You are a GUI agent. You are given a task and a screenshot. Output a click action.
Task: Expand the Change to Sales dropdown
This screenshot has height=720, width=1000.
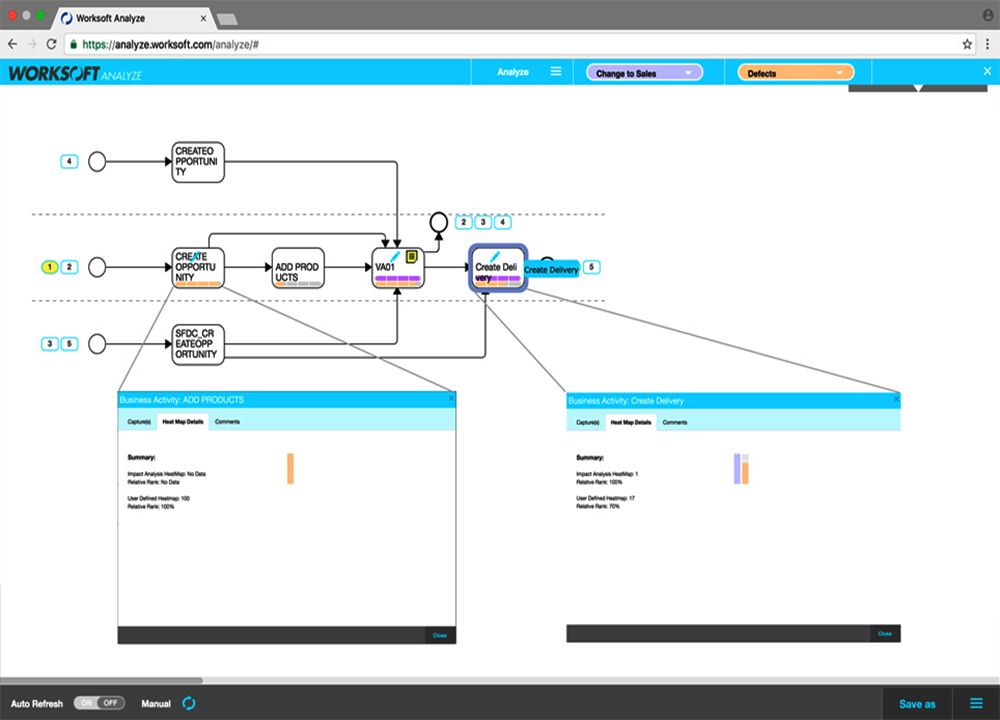(644, 73)
